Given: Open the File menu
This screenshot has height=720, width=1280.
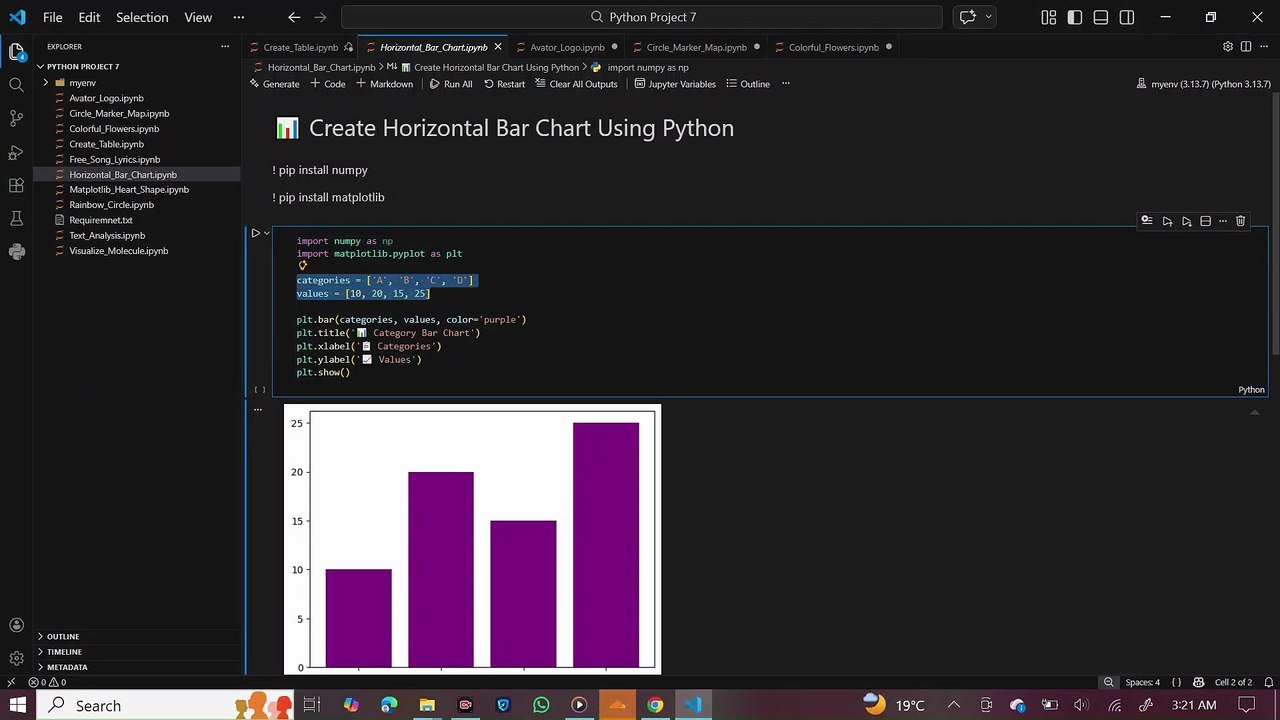Looking at the screenshot, I should tap(53, 17).
